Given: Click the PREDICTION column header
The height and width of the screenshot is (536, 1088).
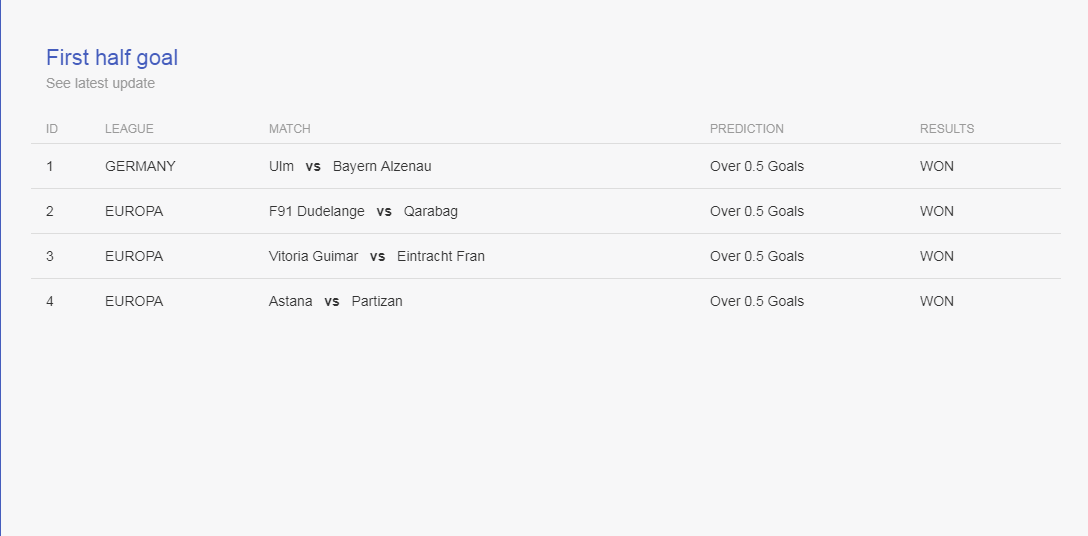Looking at the screenshot, I should tap(747, 128).
